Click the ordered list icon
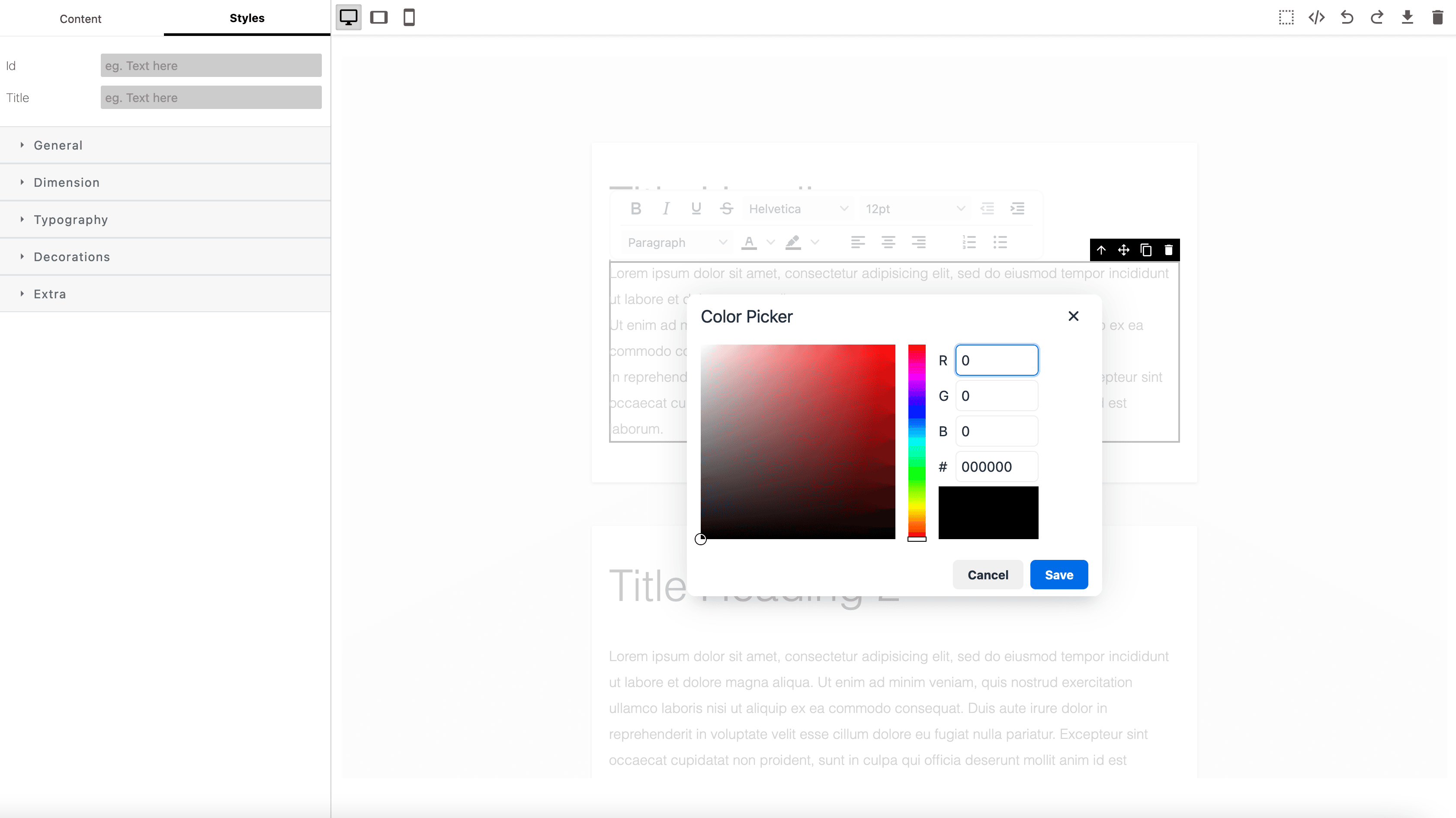 pyautogui.click(x=969, y=242)
